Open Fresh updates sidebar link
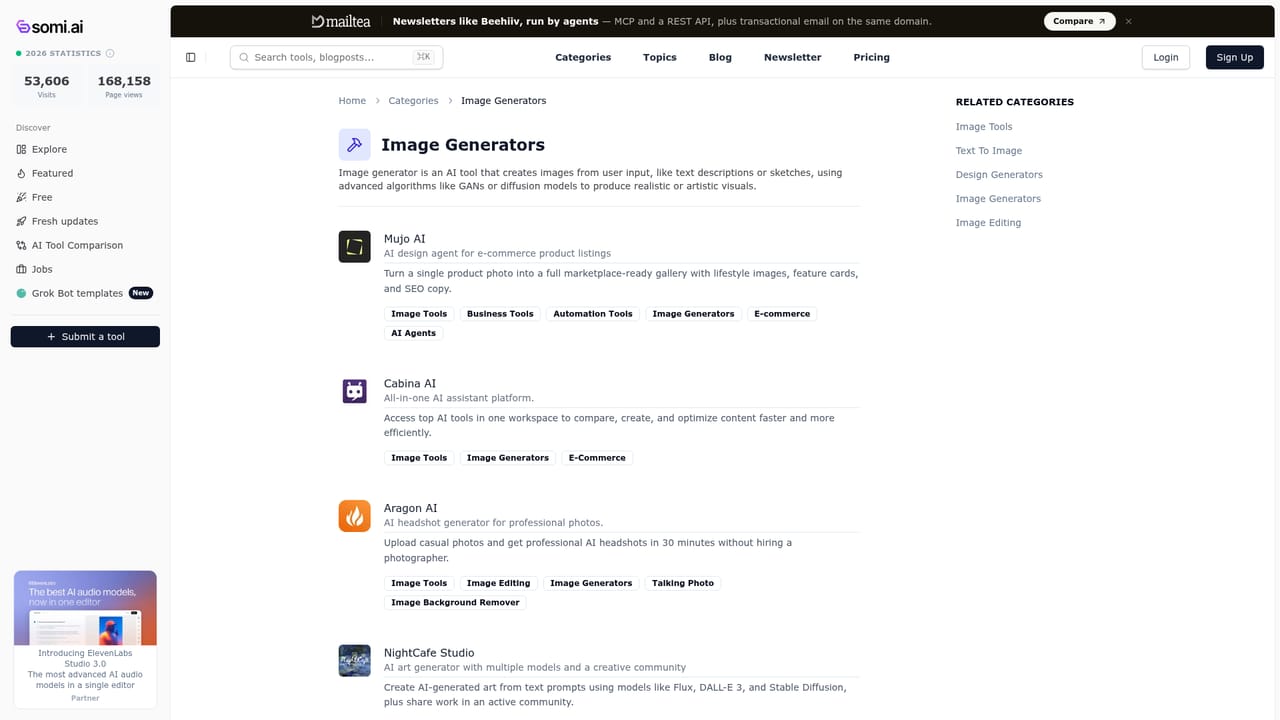The image size is (1280, 720). coord(65,221)
